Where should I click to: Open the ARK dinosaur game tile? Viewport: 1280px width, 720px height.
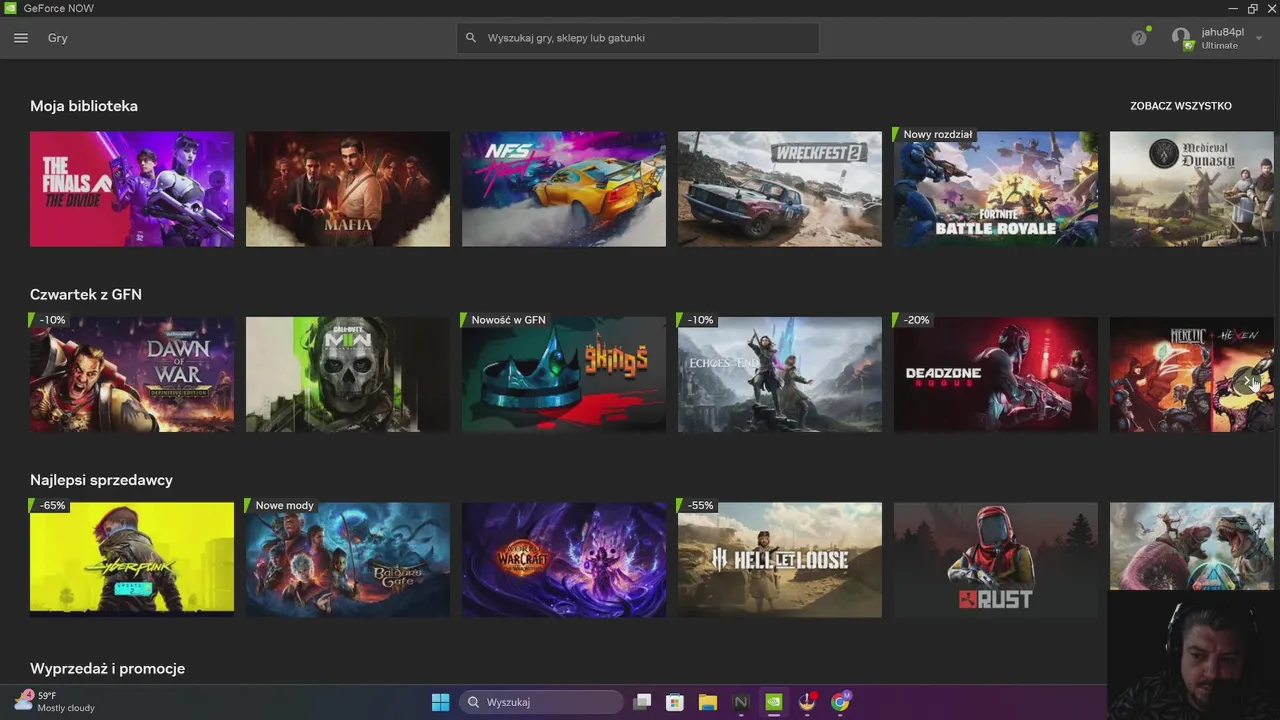point(1192,547)
